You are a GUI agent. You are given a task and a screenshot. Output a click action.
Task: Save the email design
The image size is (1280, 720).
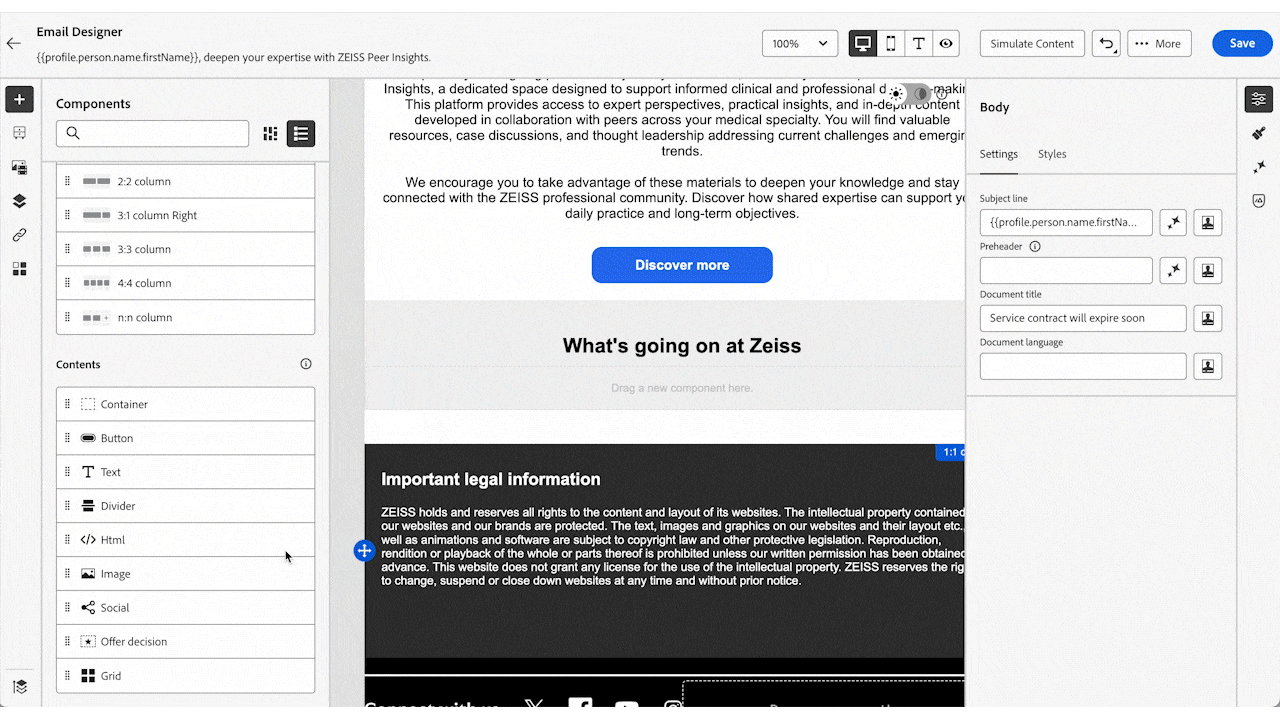1242,43
